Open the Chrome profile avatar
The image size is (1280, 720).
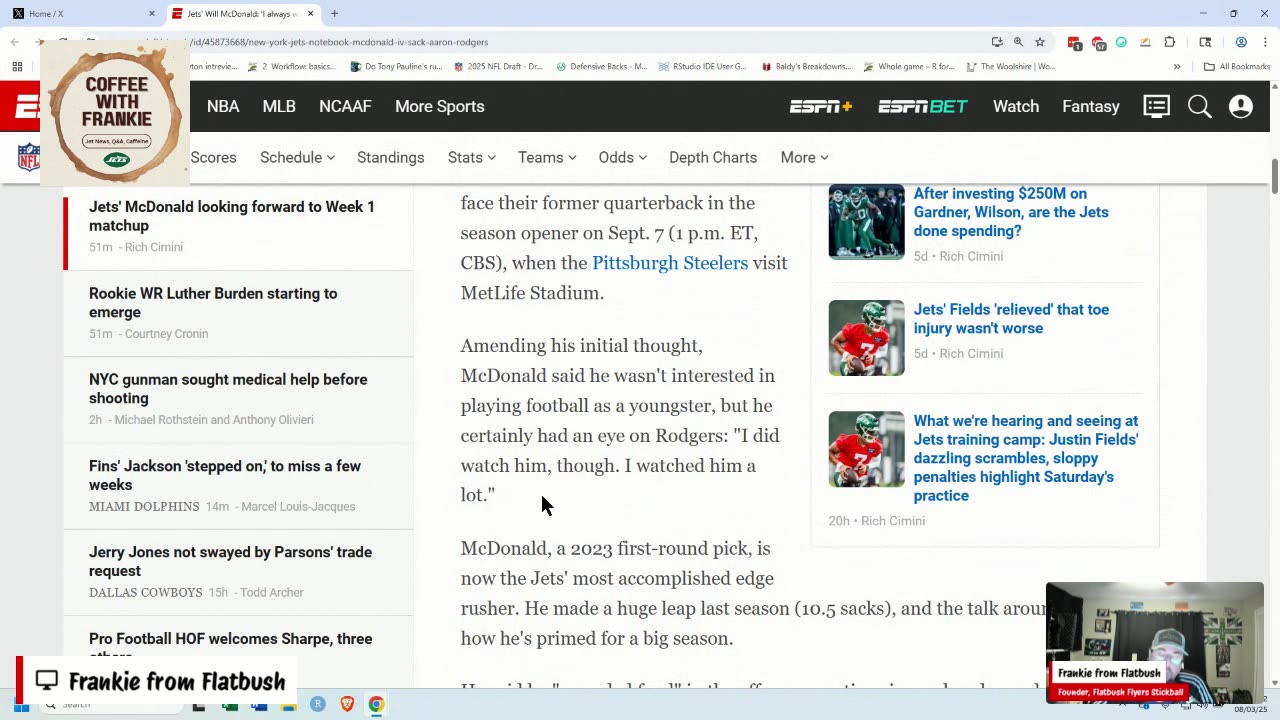pos(1241,42)
